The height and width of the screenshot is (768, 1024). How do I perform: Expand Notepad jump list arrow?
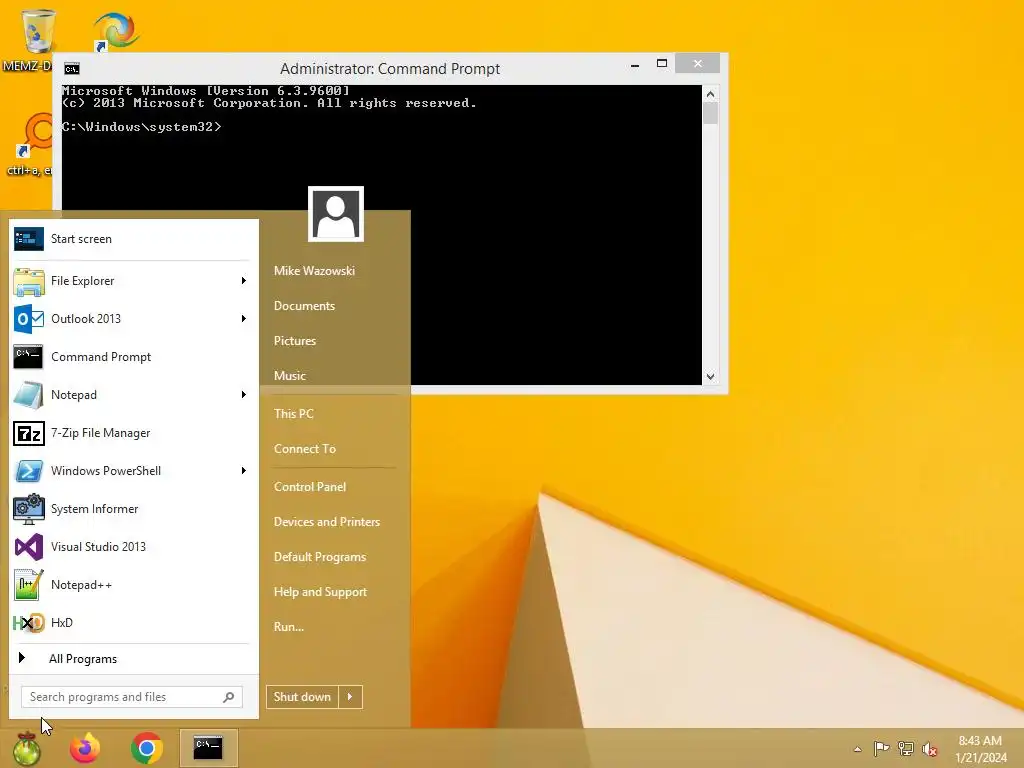[243, 394]
